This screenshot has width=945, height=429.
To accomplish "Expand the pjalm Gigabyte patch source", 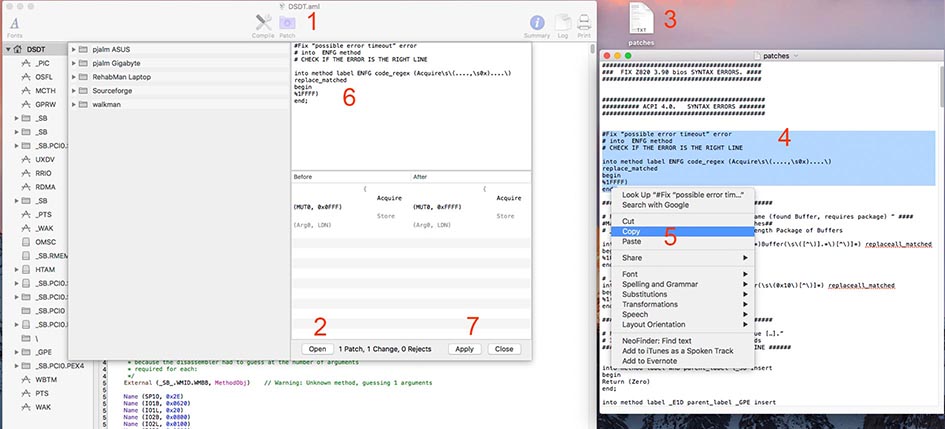I will 74,63.
